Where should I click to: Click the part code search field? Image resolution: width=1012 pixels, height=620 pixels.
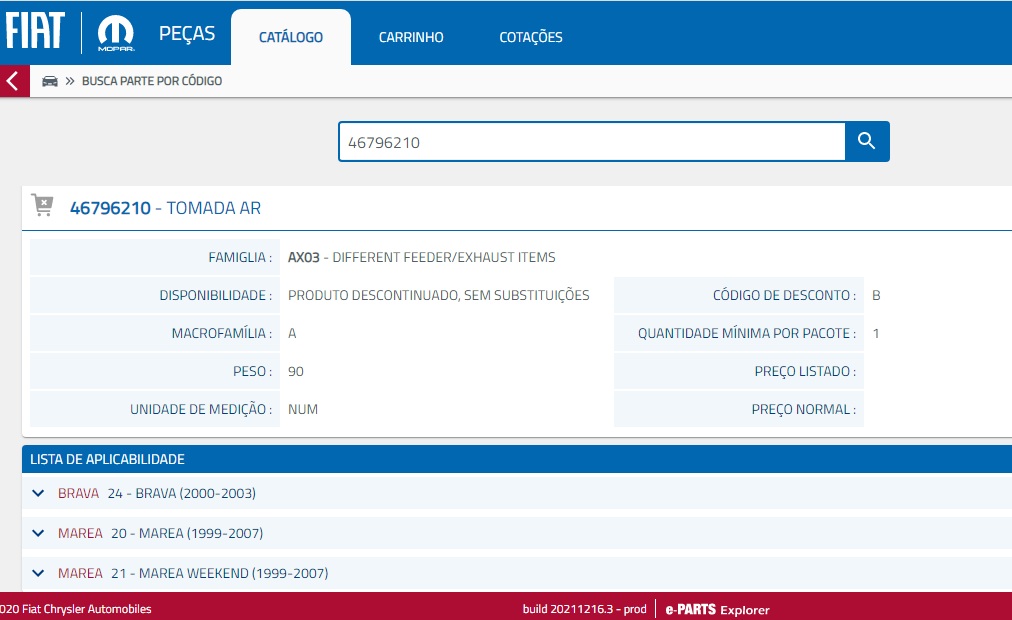pos(591,142)
